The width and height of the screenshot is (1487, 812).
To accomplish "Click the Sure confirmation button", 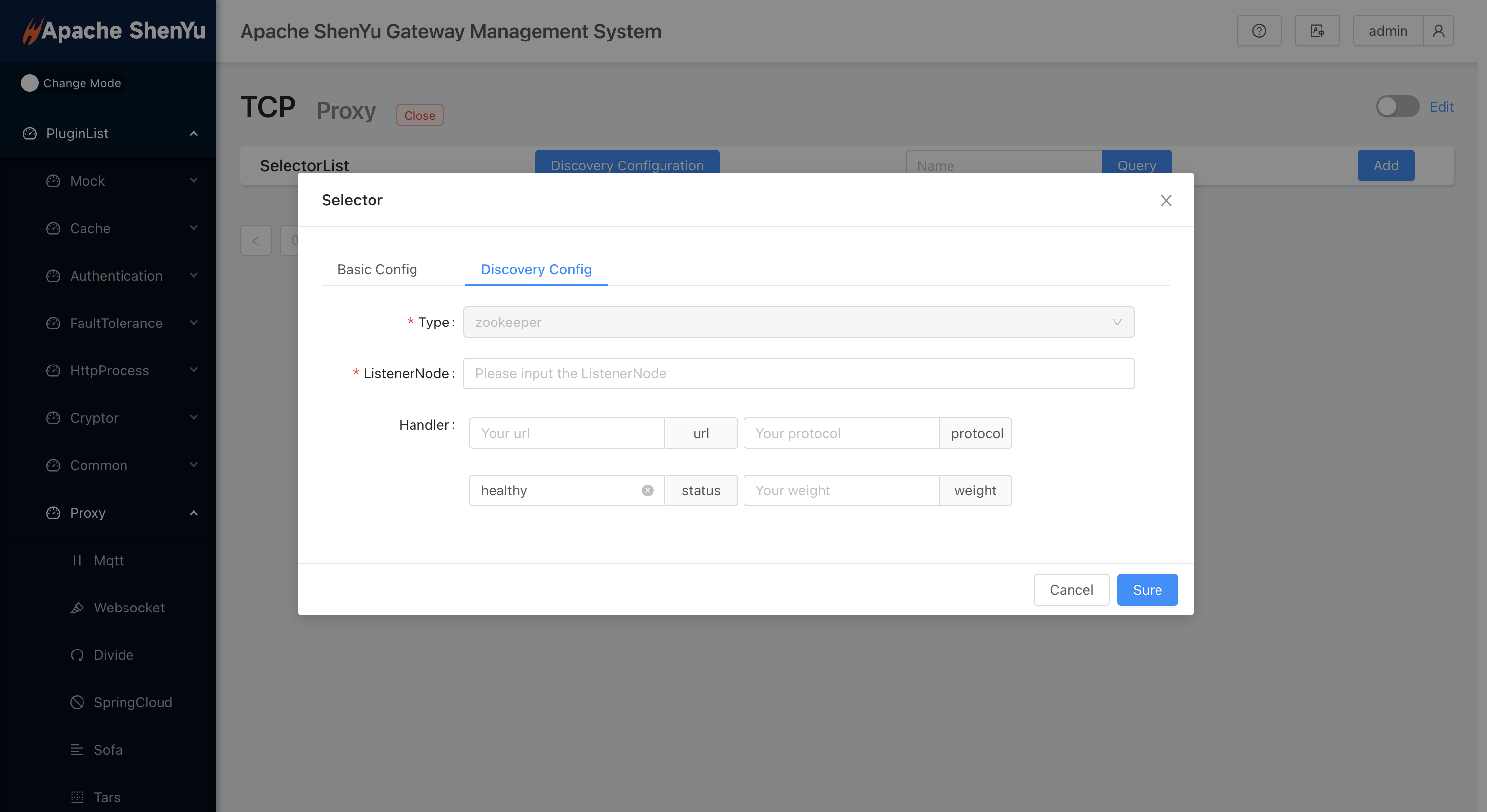I will point(1148,590).
